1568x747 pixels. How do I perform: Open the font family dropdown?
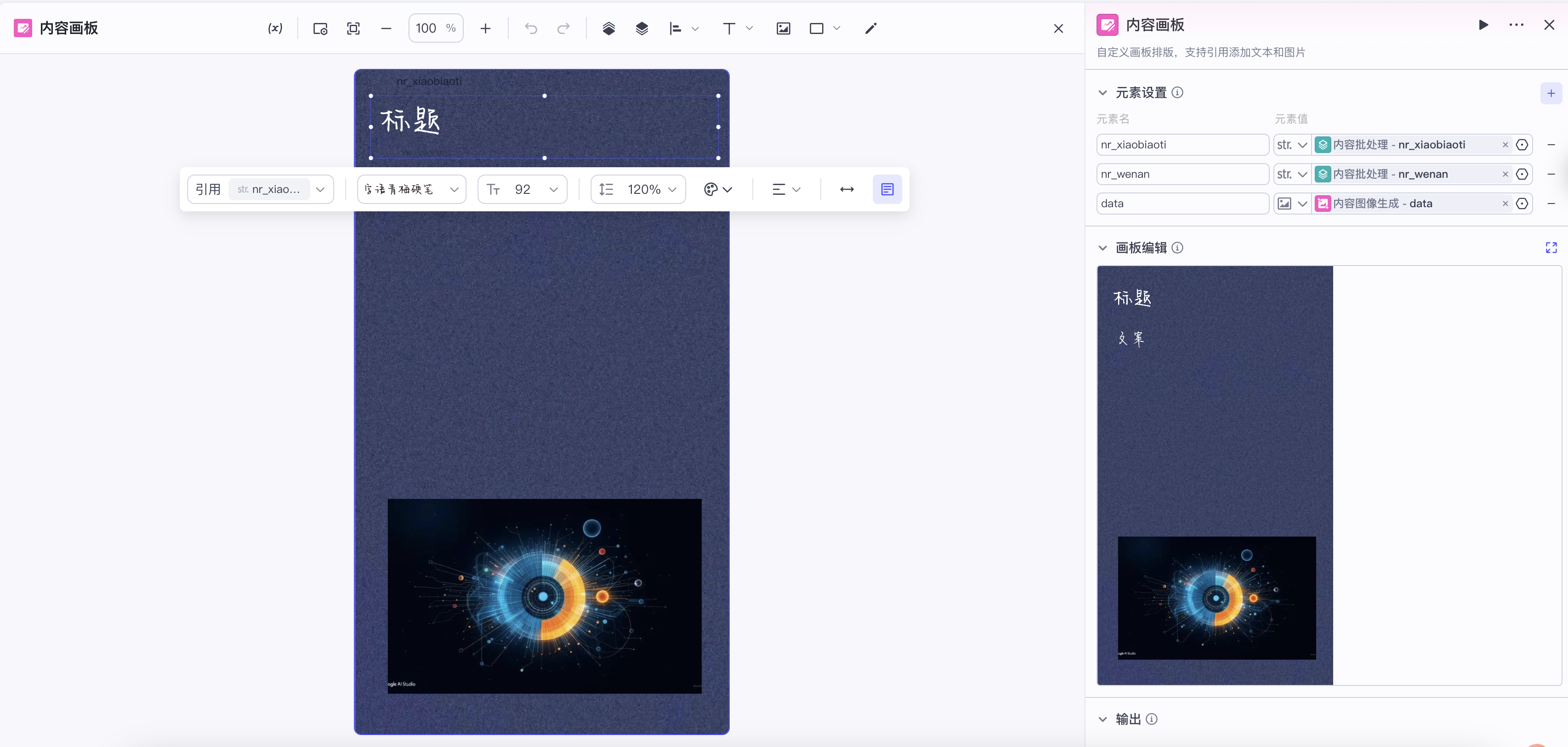[411, 189]
